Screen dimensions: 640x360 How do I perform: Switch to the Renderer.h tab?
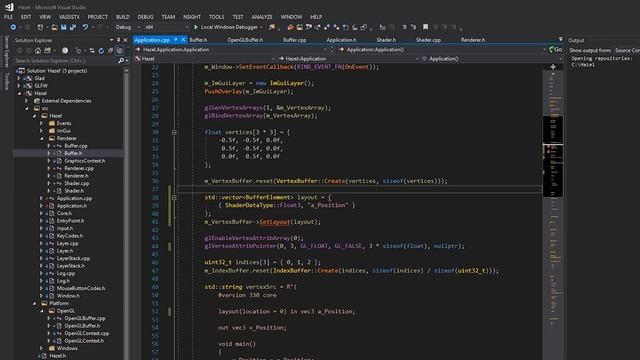pyautogui.click(x=473, y=40)
